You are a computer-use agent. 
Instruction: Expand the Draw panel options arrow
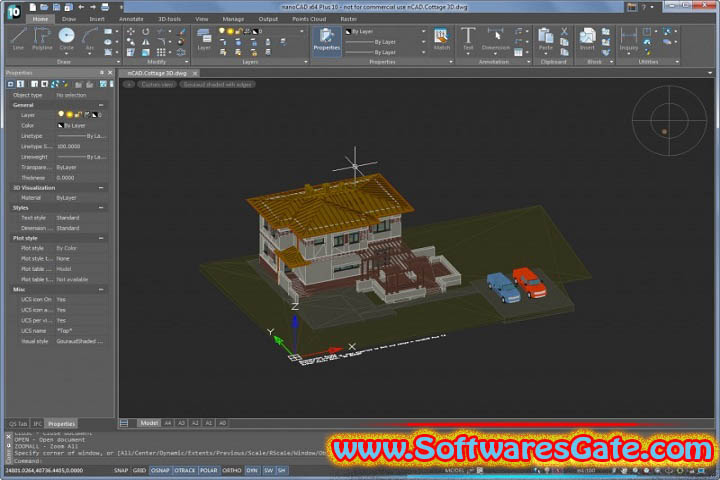[118, 62]
